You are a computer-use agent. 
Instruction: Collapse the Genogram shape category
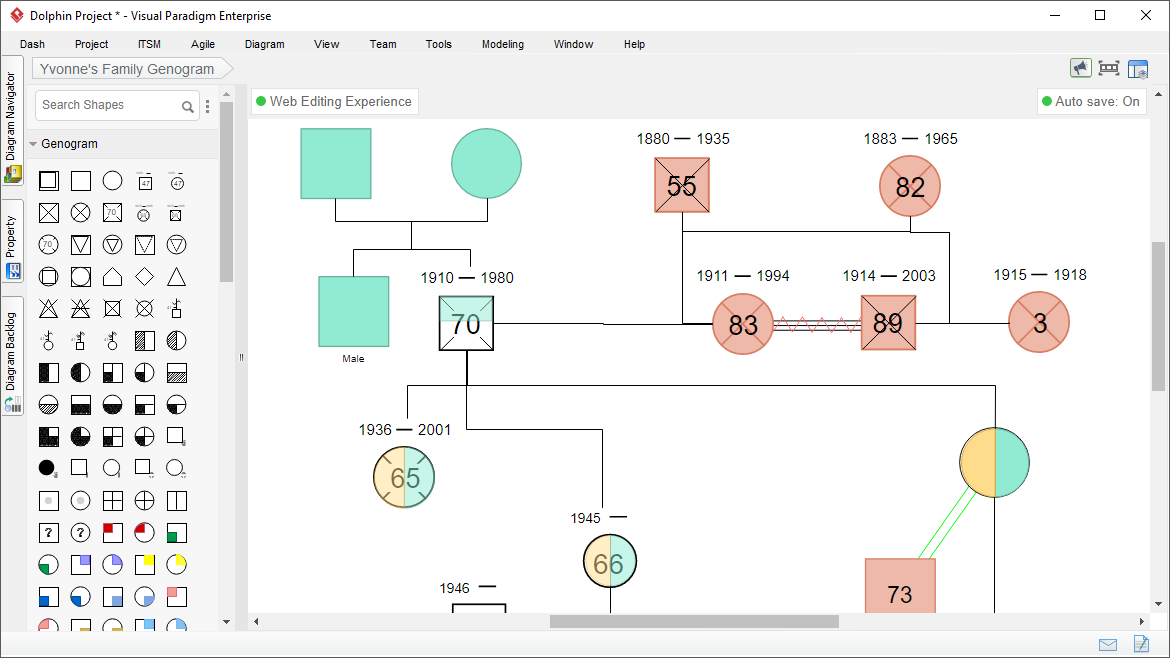tap(34, 144)
